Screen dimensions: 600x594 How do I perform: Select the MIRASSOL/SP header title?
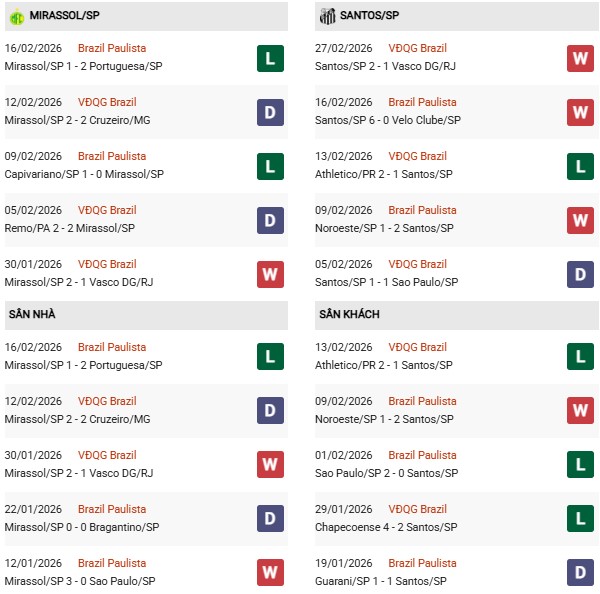tap(64, 16)
